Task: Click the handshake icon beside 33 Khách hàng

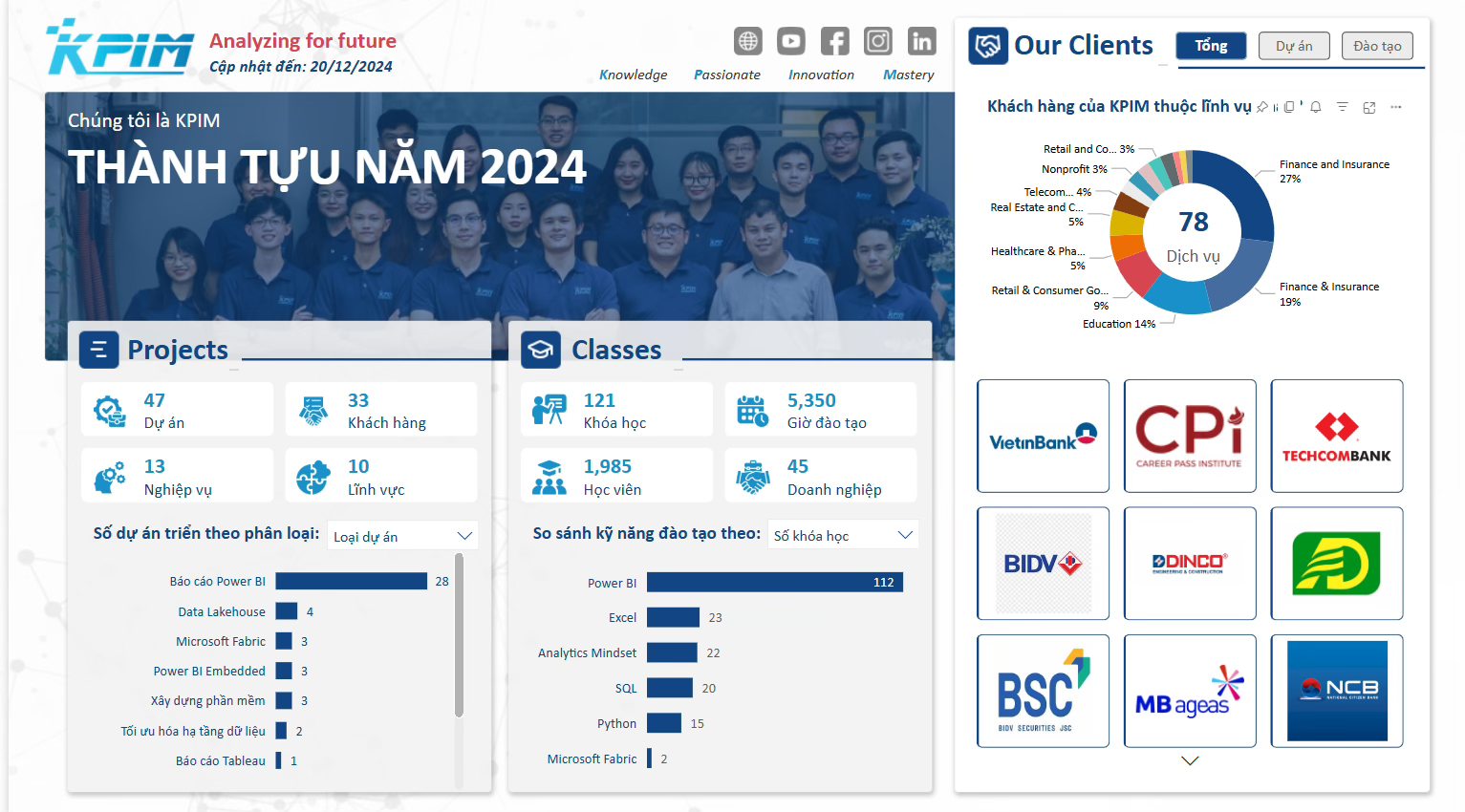Action: click(313, 411)
